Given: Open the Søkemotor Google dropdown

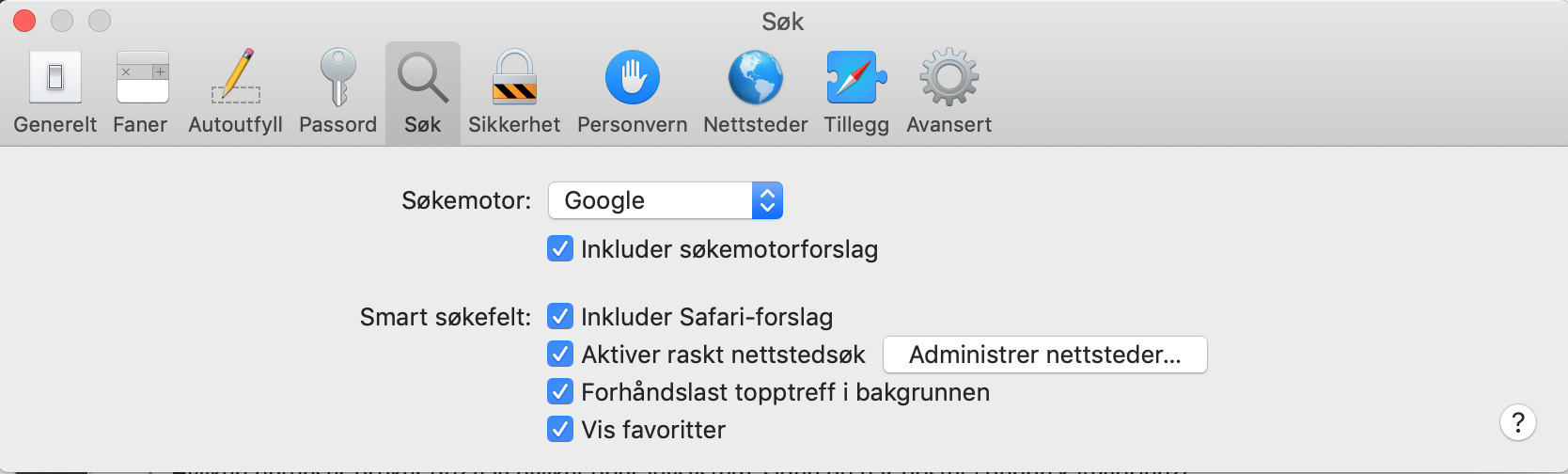Looking at the screenshot, I should (x=666, y=200).
